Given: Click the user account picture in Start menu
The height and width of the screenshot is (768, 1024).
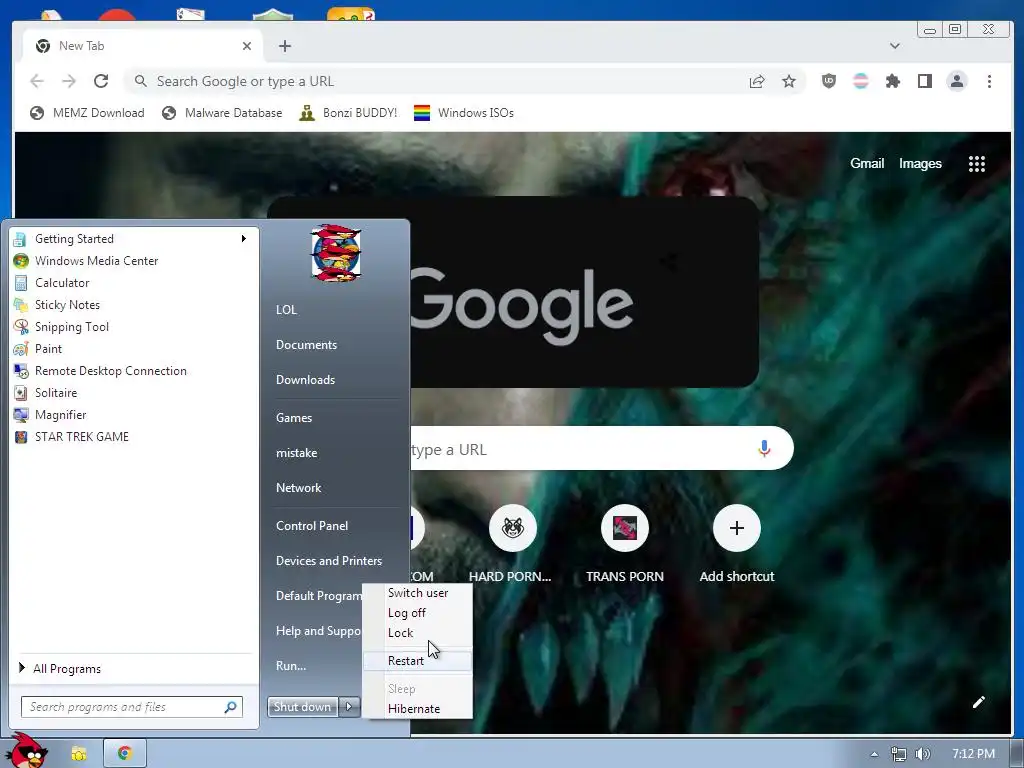Looking at the screenshot, I should (336, 253).
